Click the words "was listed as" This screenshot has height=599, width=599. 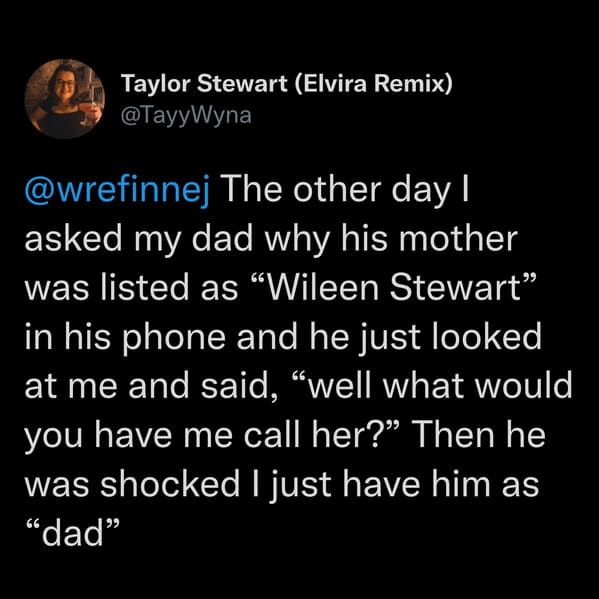point(131,288)
